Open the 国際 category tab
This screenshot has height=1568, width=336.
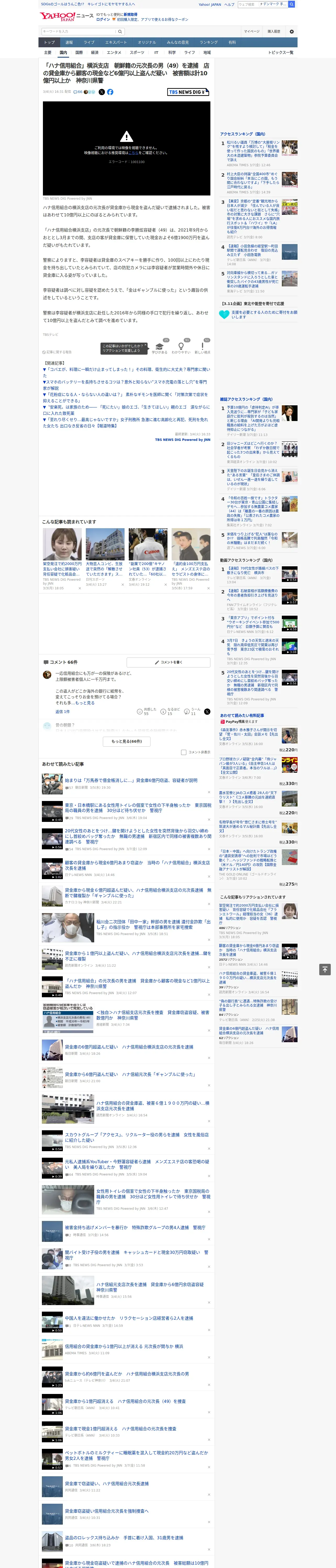point(79,52)
